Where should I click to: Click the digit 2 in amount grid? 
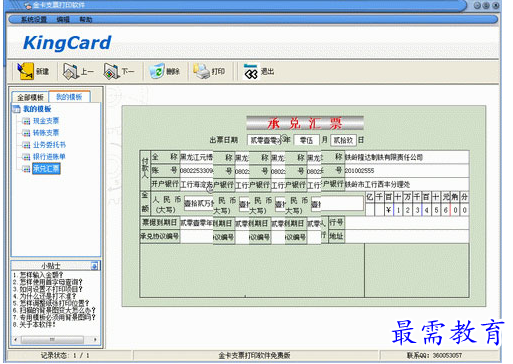[407, 210]
